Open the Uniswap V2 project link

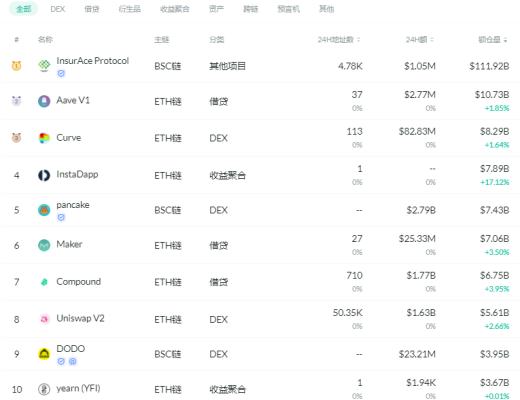click(80, 318)
